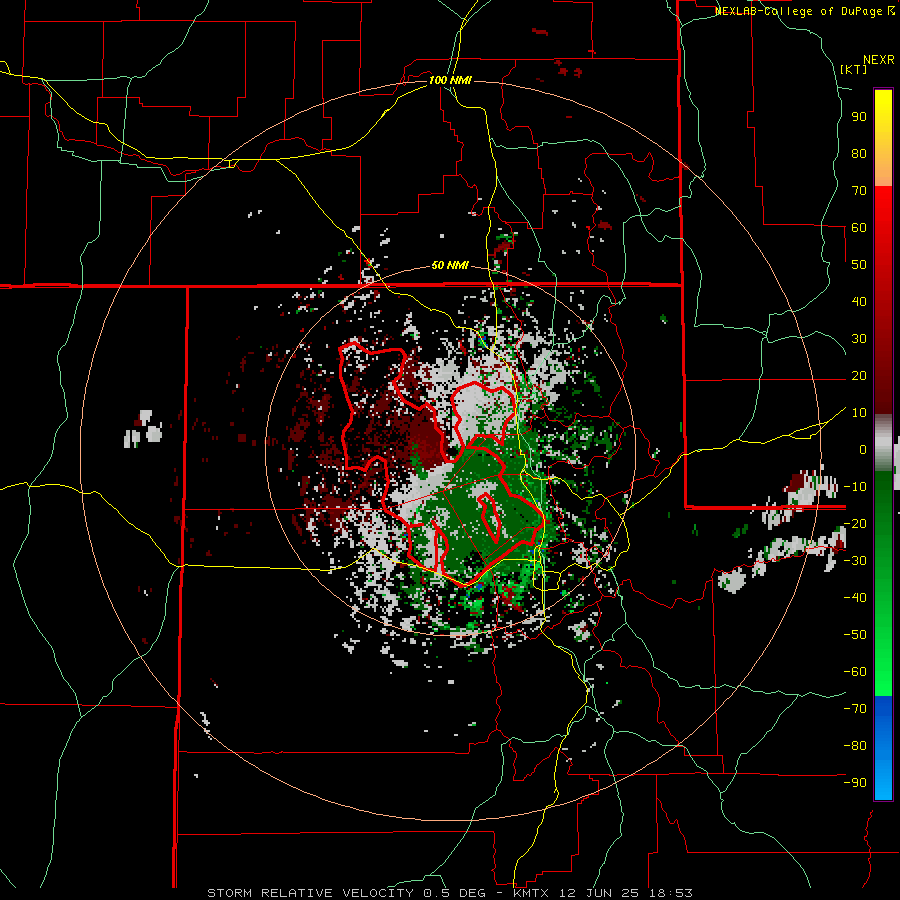Select the -50 value on the velocity scale
This screenshot has width=900, height=900.
855,634
